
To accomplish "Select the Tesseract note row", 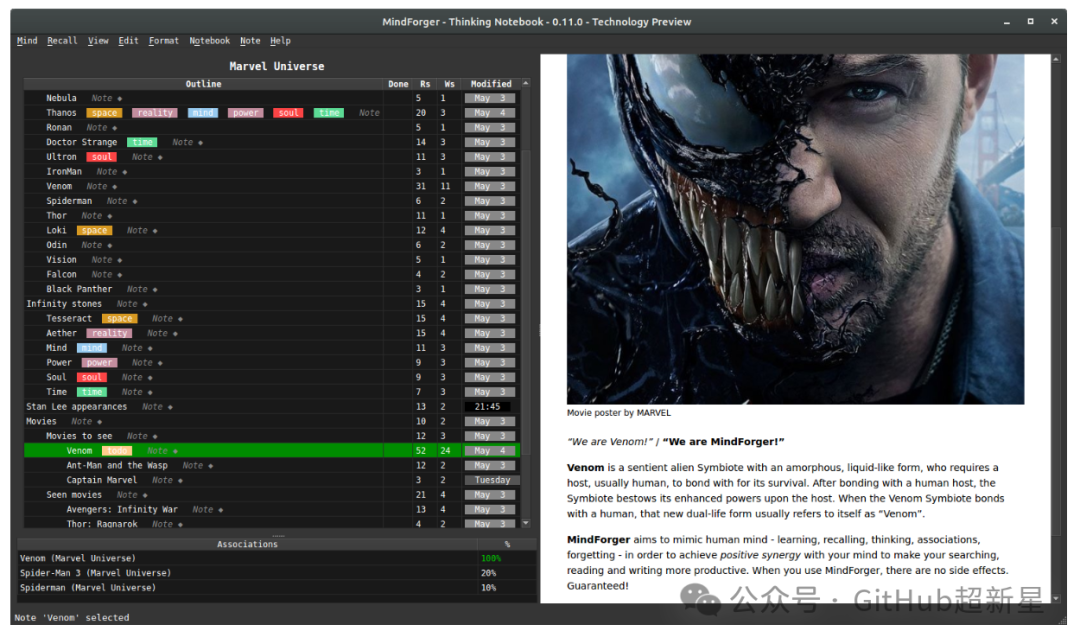I will [272, 319].
